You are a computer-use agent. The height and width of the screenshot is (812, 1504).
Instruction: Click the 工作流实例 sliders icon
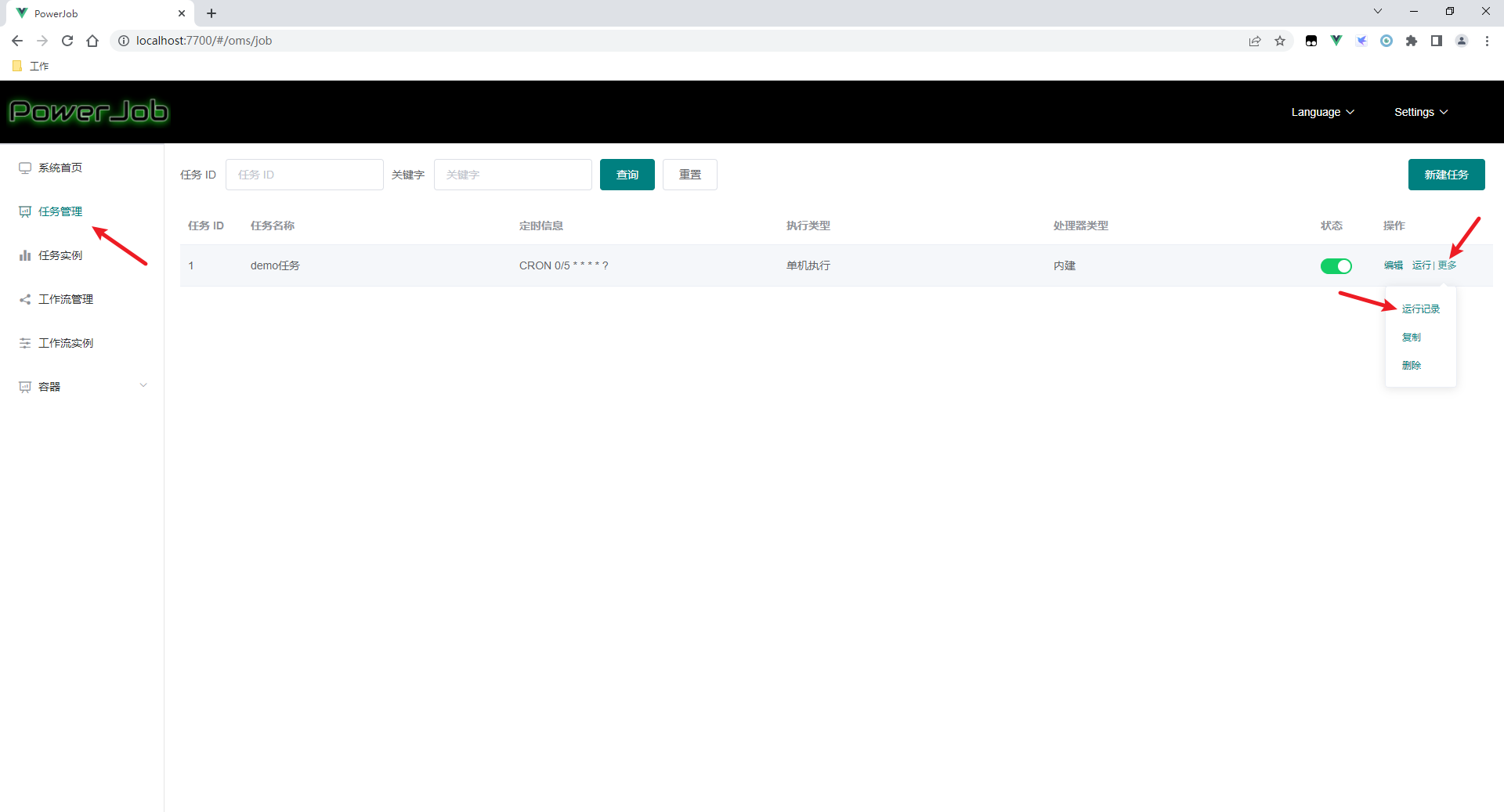tap(25, 343)
